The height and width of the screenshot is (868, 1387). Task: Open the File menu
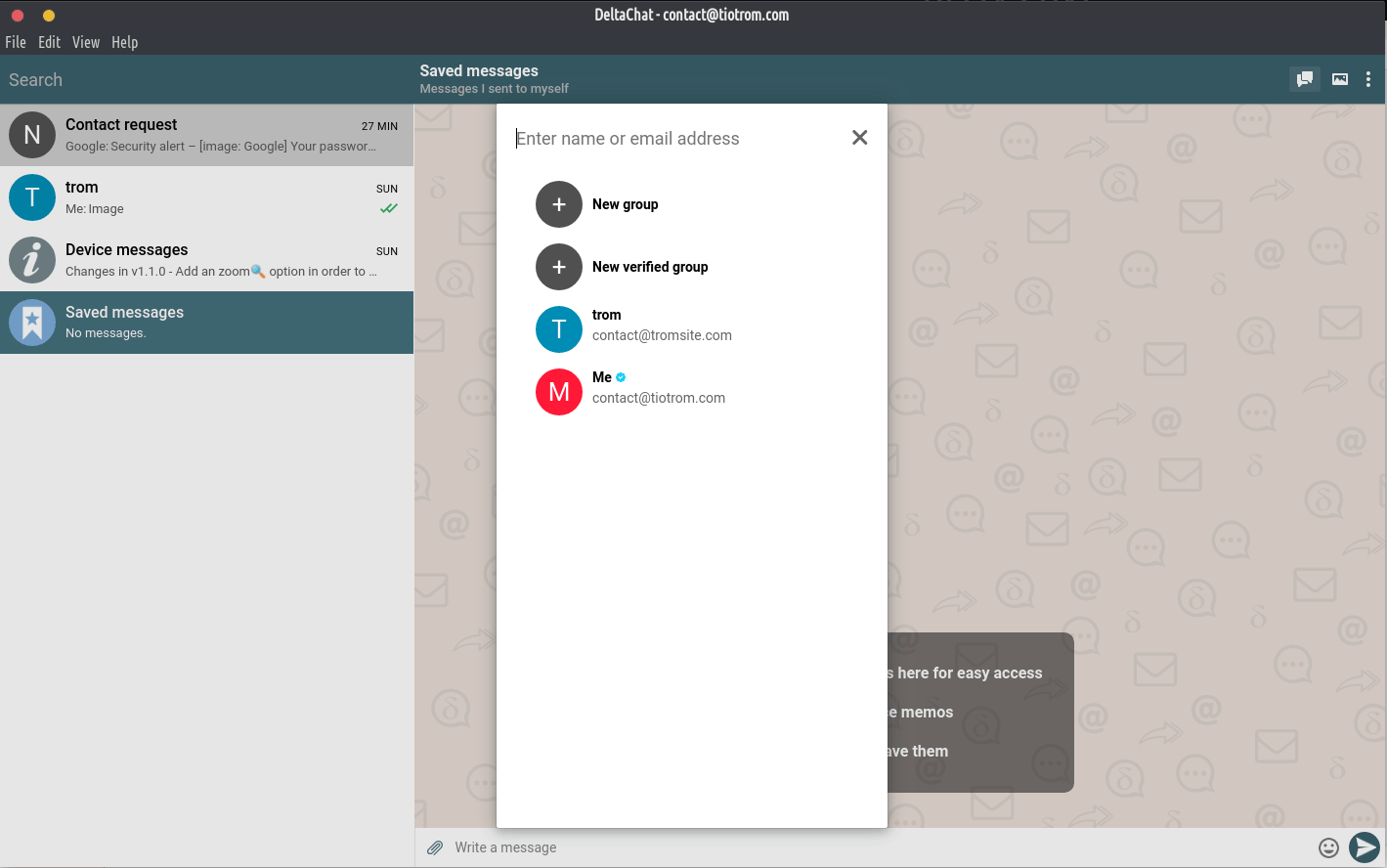pos(16,42)
